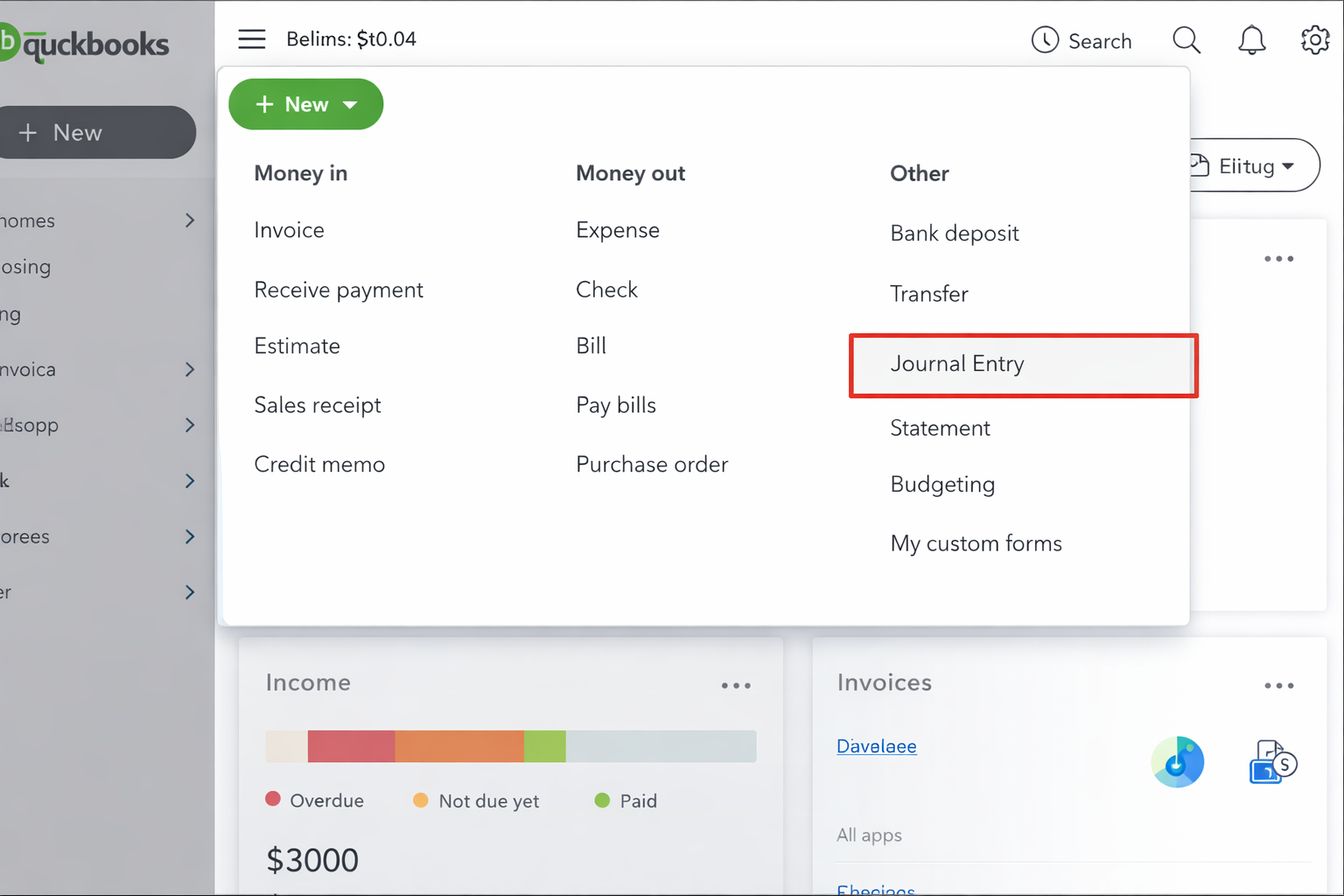Select Journal Entry from the menu
Image resolution: width=1344 pixels, height=896 pixels.
point(957,364)
